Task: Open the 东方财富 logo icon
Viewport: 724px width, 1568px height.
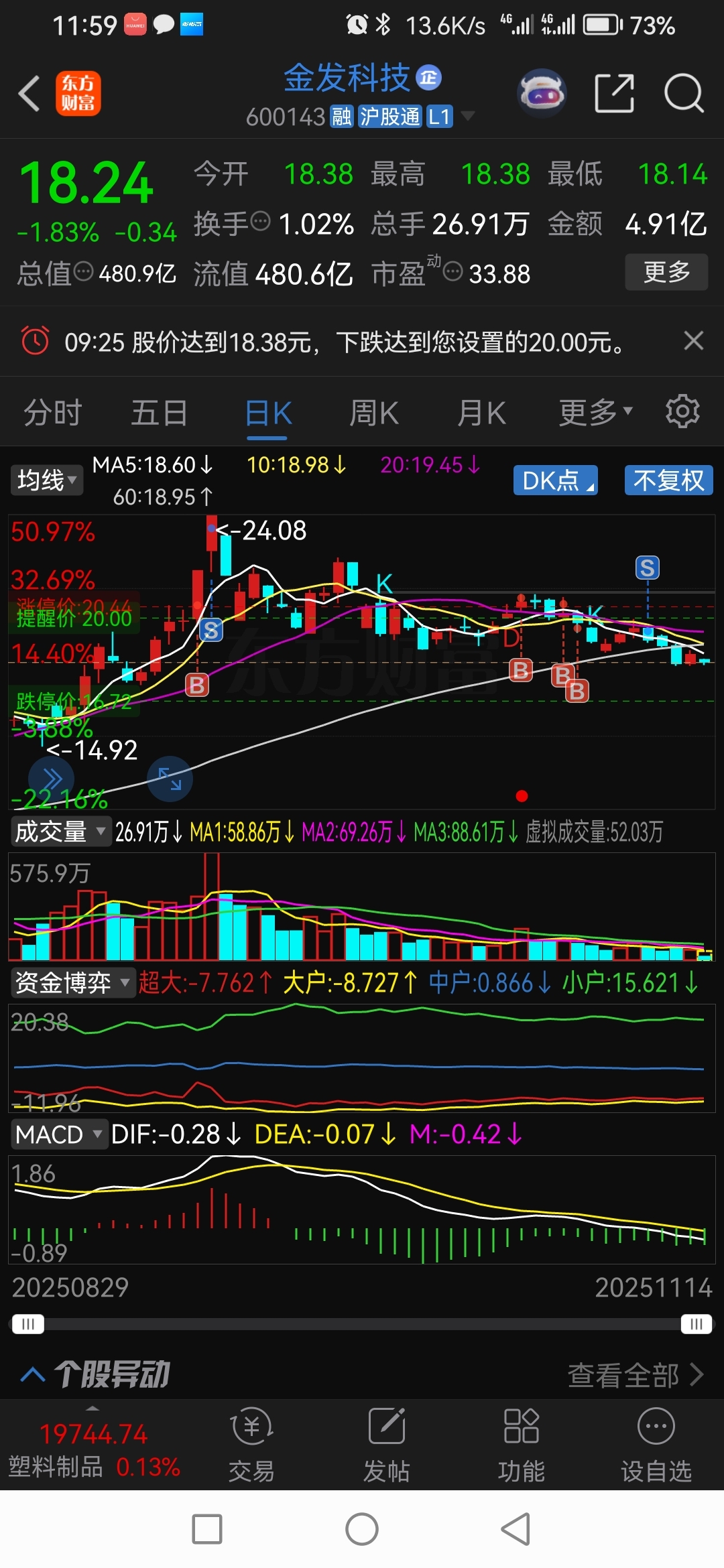Action: [x=78, y=93]
